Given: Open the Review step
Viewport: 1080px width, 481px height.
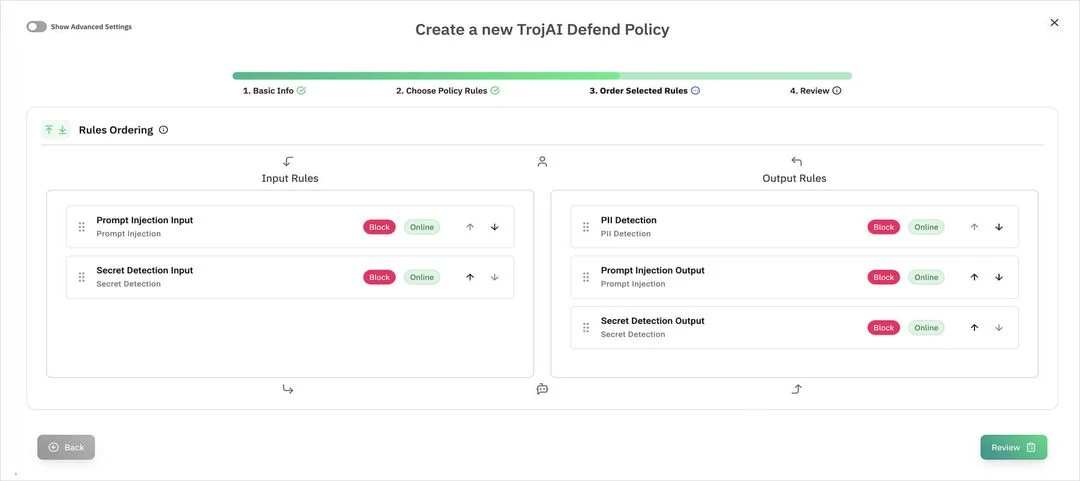Looking at the screenshot, I should tap(1013, 447).
